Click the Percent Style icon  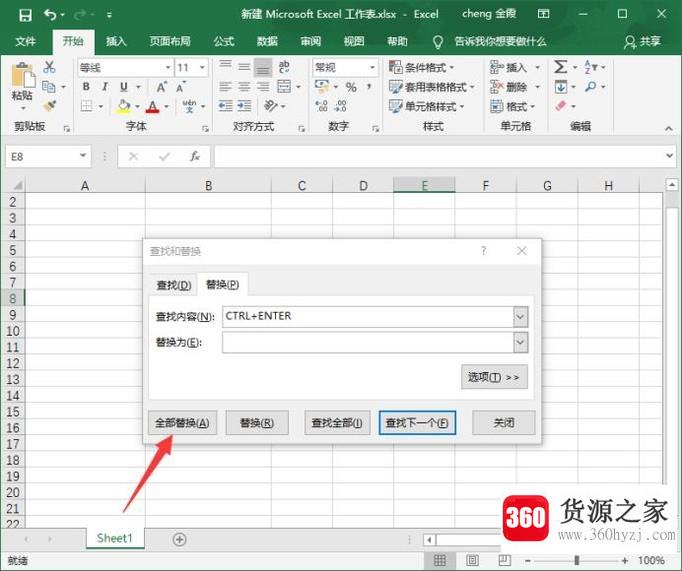pos(351,87)
